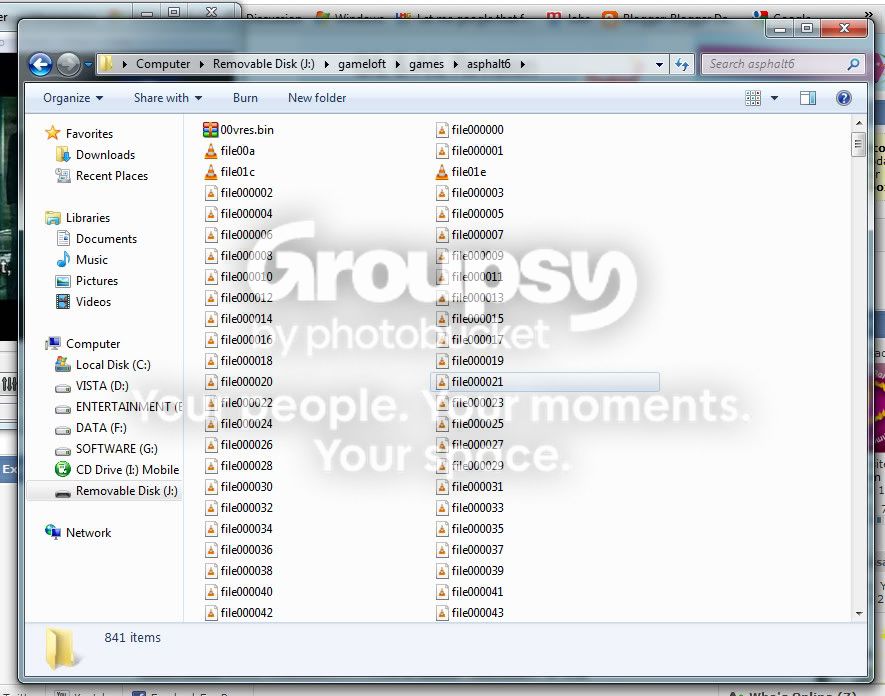Viewport: 885px width, 696px height.
Task: Select the file01c VLC cone icon
Action: point(211,172)
